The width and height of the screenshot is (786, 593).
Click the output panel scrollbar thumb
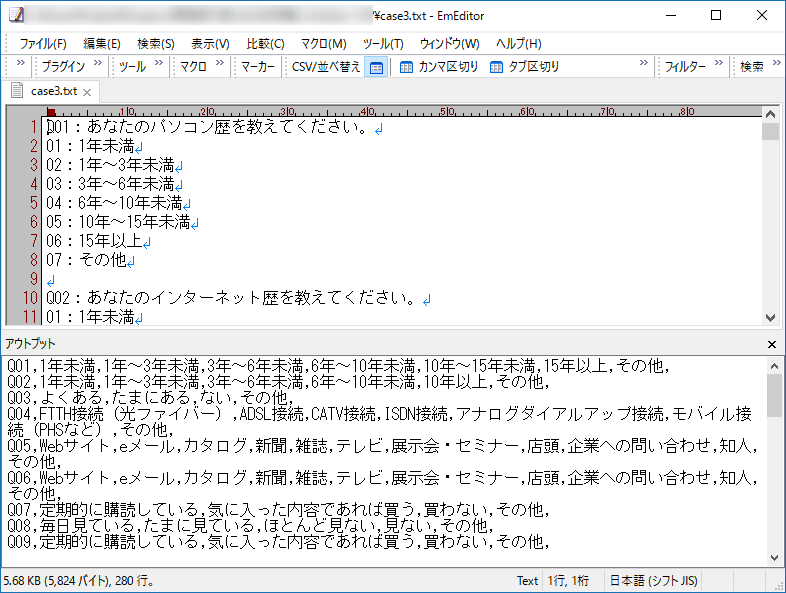[x=774, y=395]
